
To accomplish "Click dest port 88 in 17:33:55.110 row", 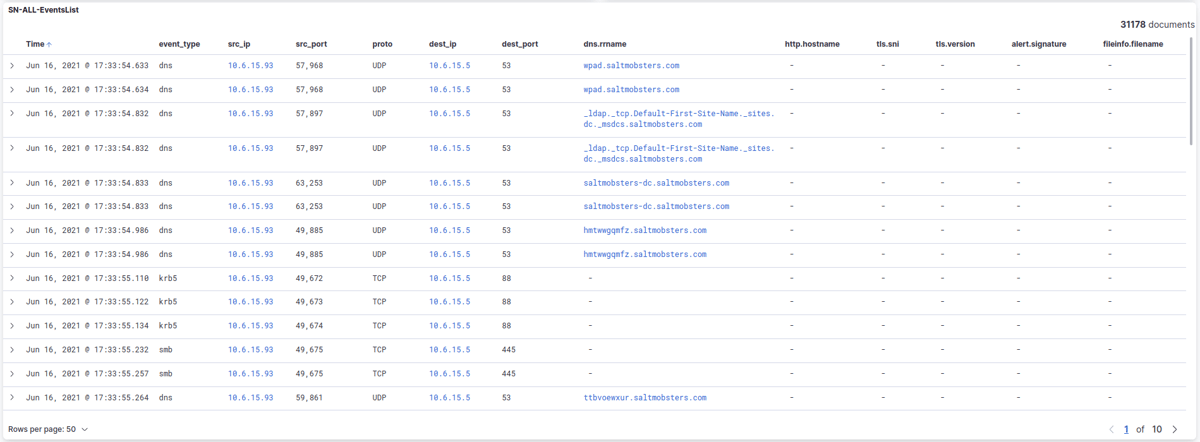I will click(507, 277).
